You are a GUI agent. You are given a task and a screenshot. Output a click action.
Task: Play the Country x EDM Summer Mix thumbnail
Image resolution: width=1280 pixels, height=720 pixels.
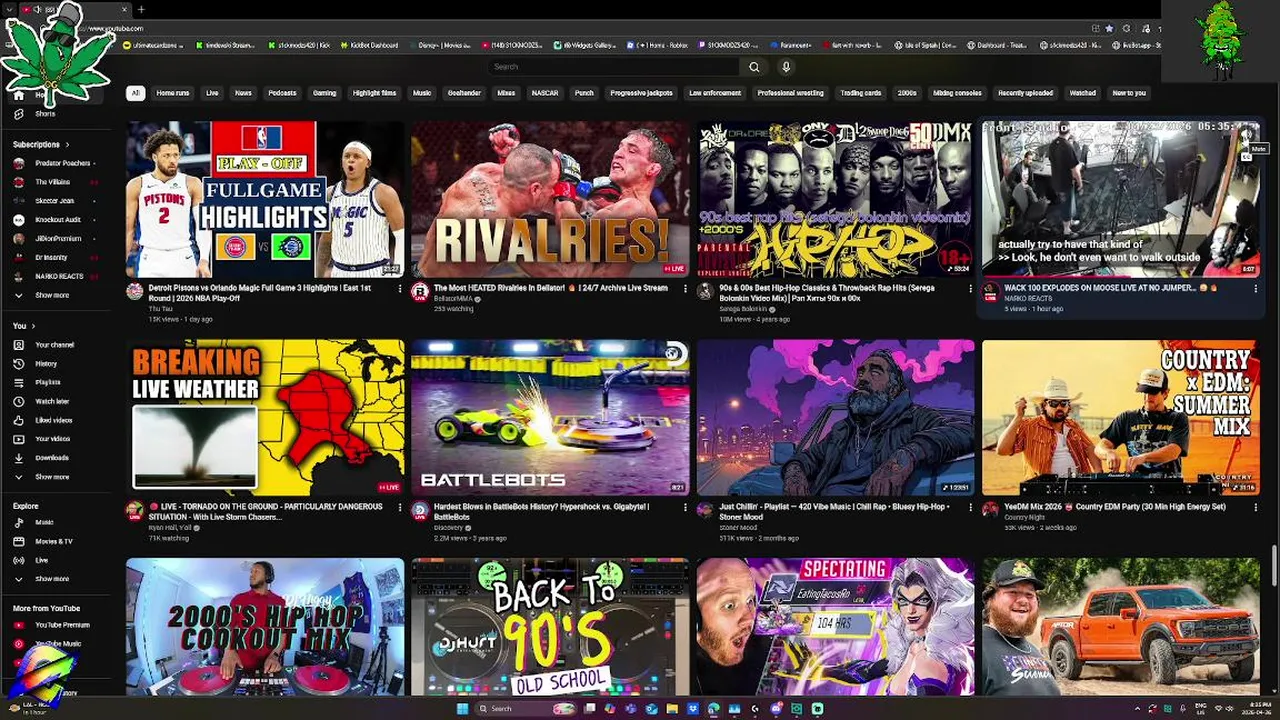1121,418
